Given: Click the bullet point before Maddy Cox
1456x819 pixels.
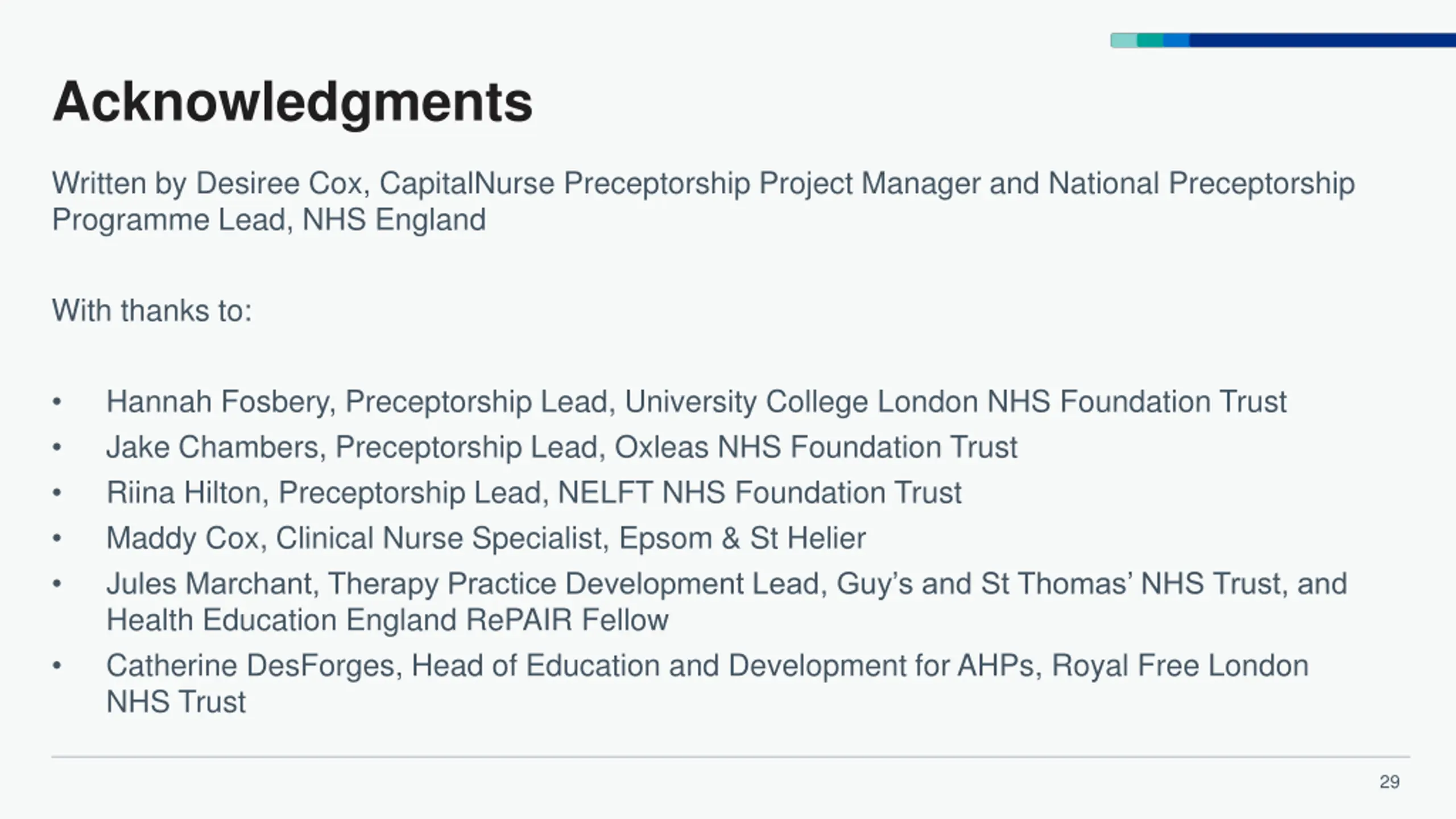Looking at the screenshot, I should click(56, 539).
